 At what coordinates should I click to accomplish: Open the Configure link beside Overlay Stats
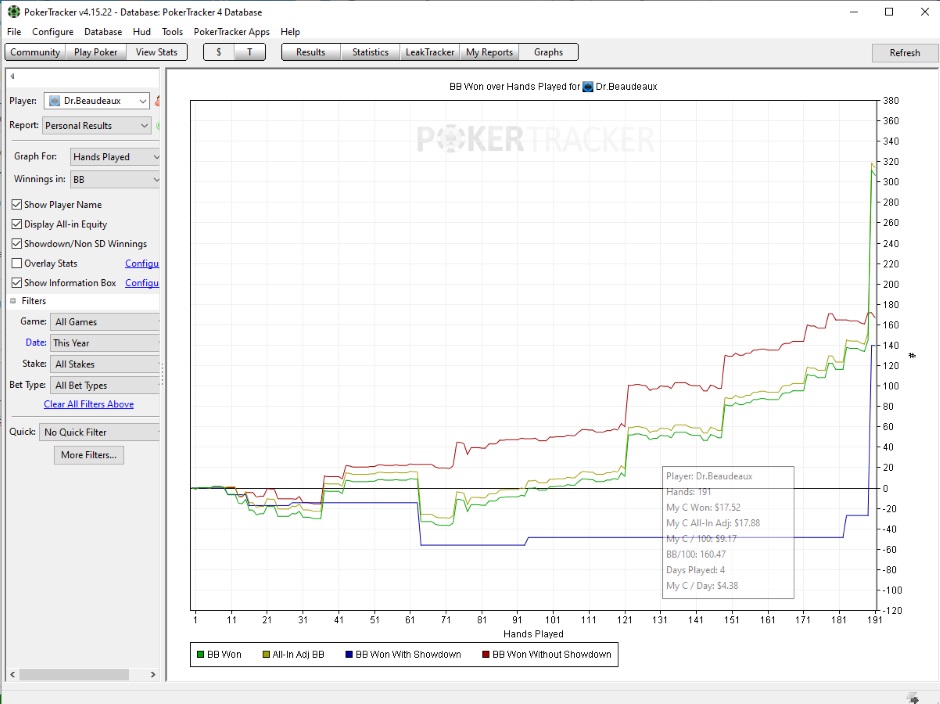(x=142, y=263)
